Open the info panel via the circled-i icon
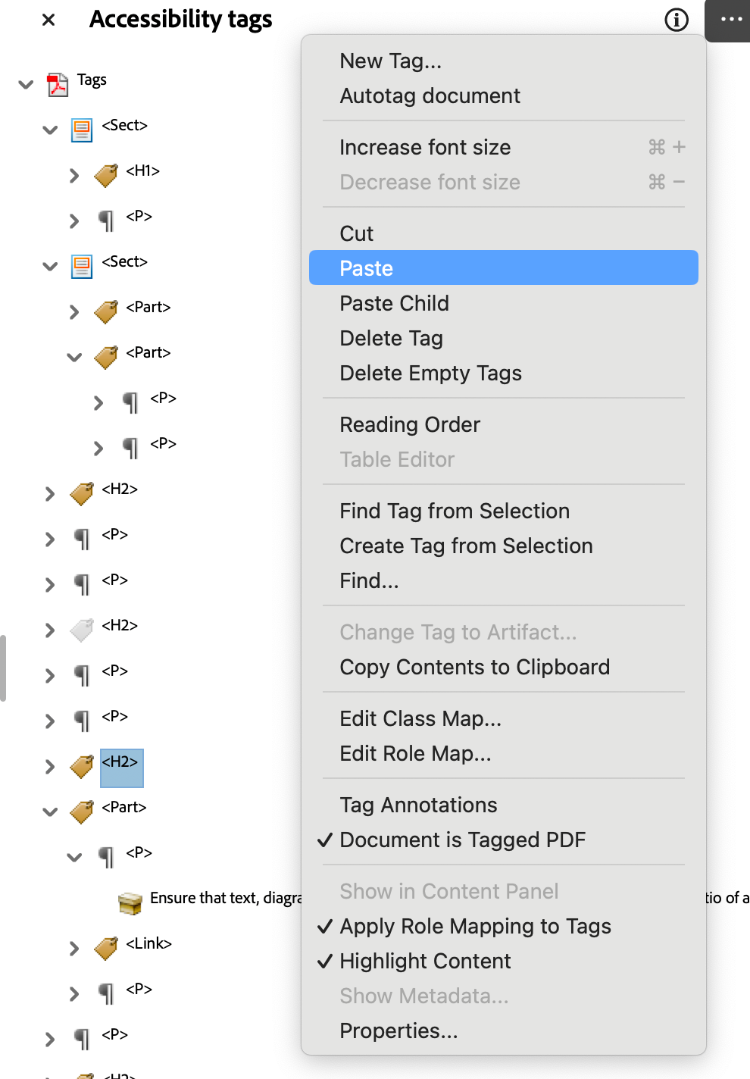 [676, 19]
